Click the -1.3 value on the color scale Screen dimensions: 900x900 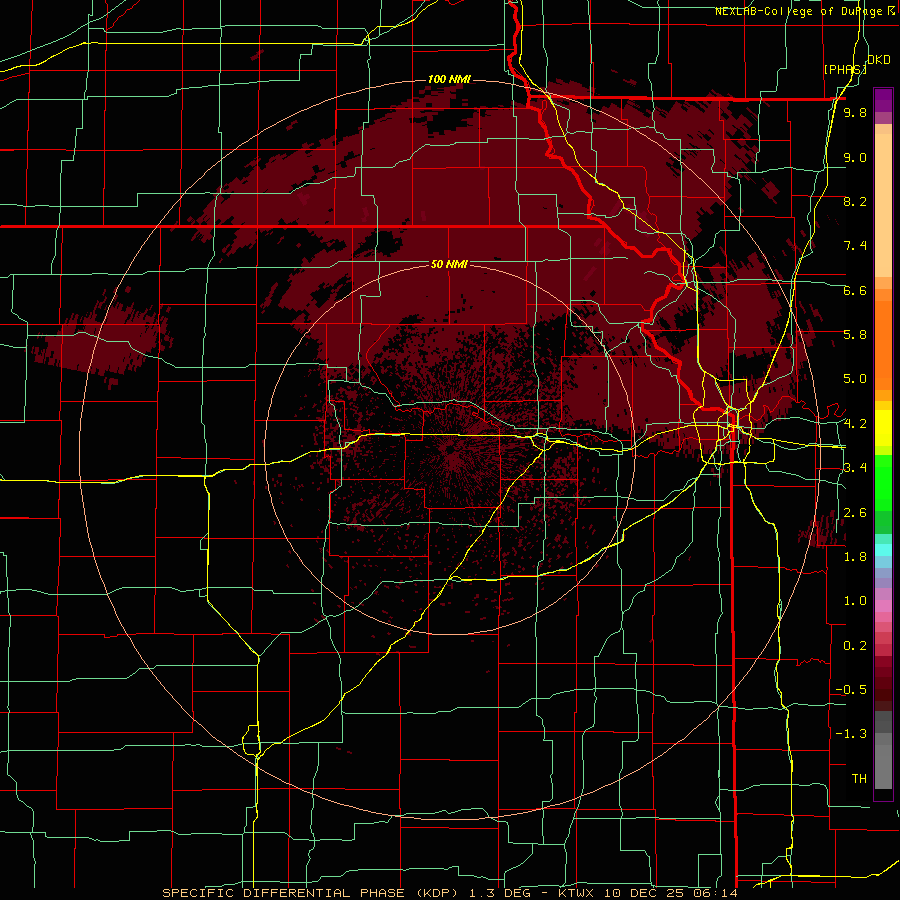(851, 734)
